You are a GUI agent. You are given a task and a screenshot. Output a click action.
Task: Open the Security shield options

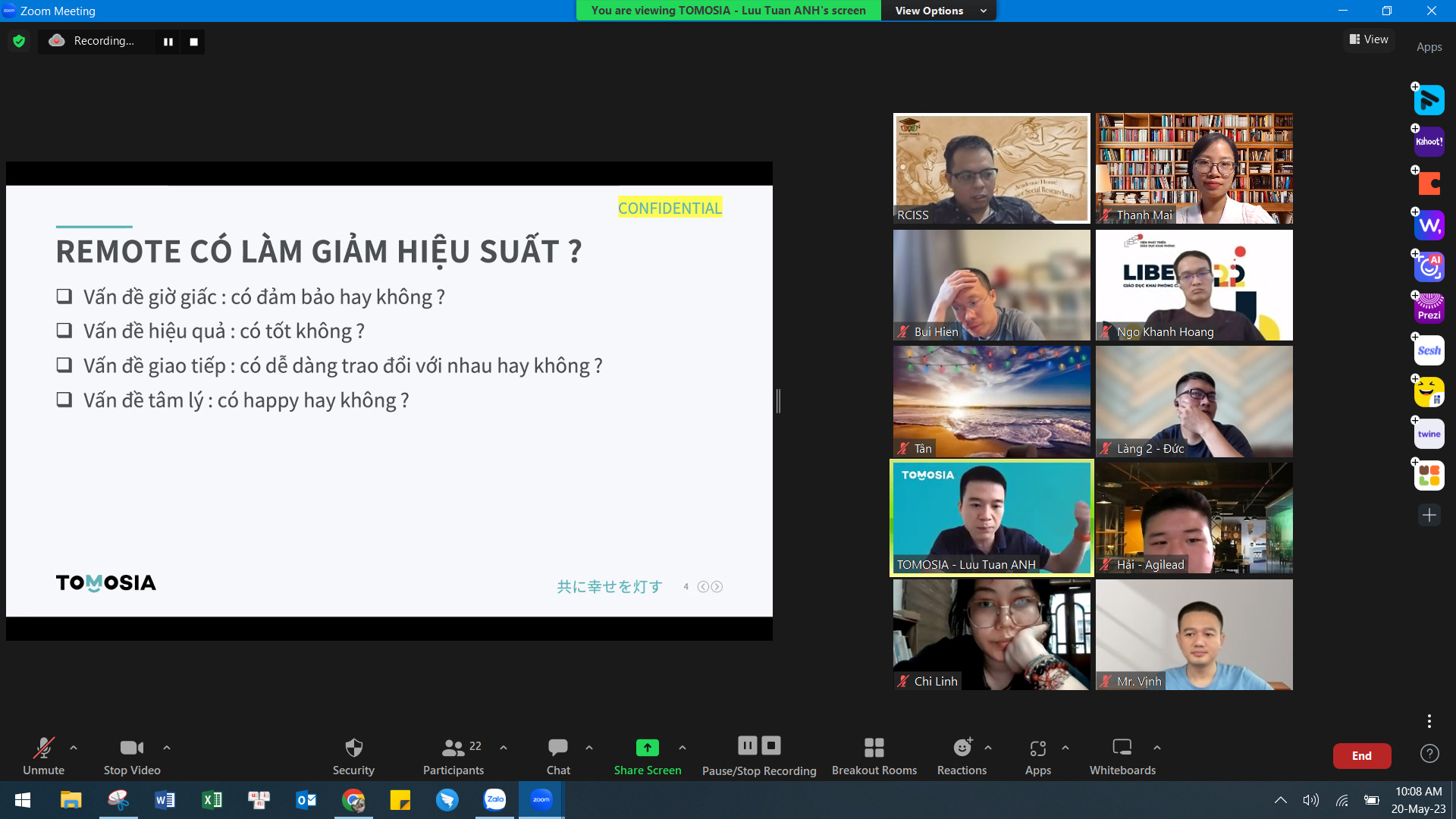click(x=353, y=756)
